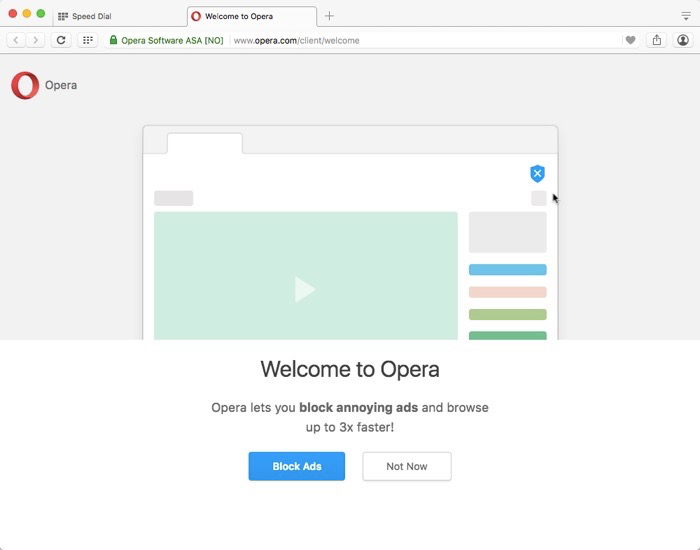
Task: Click the green video placeholder area
Action: click(306, 276)
